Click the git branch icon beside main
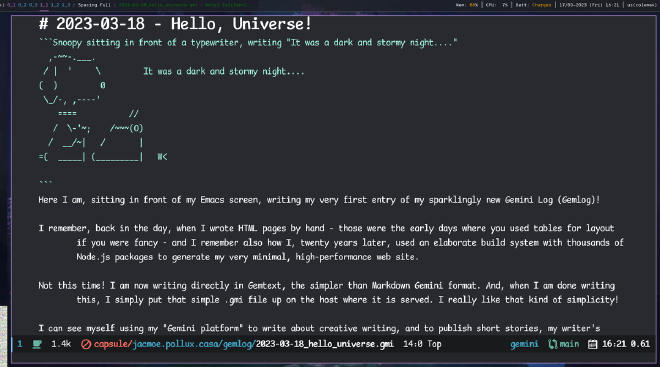Viewport: 660px width, 367px height. pyautogui.click(x=552, y=344)
